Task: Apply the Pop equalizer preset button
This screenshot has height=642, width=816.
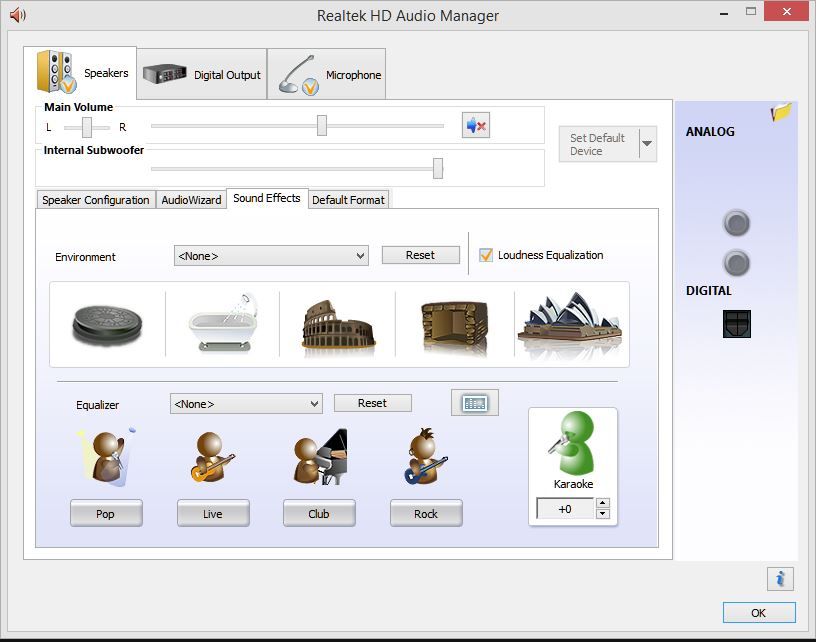Action: (106, 513)
